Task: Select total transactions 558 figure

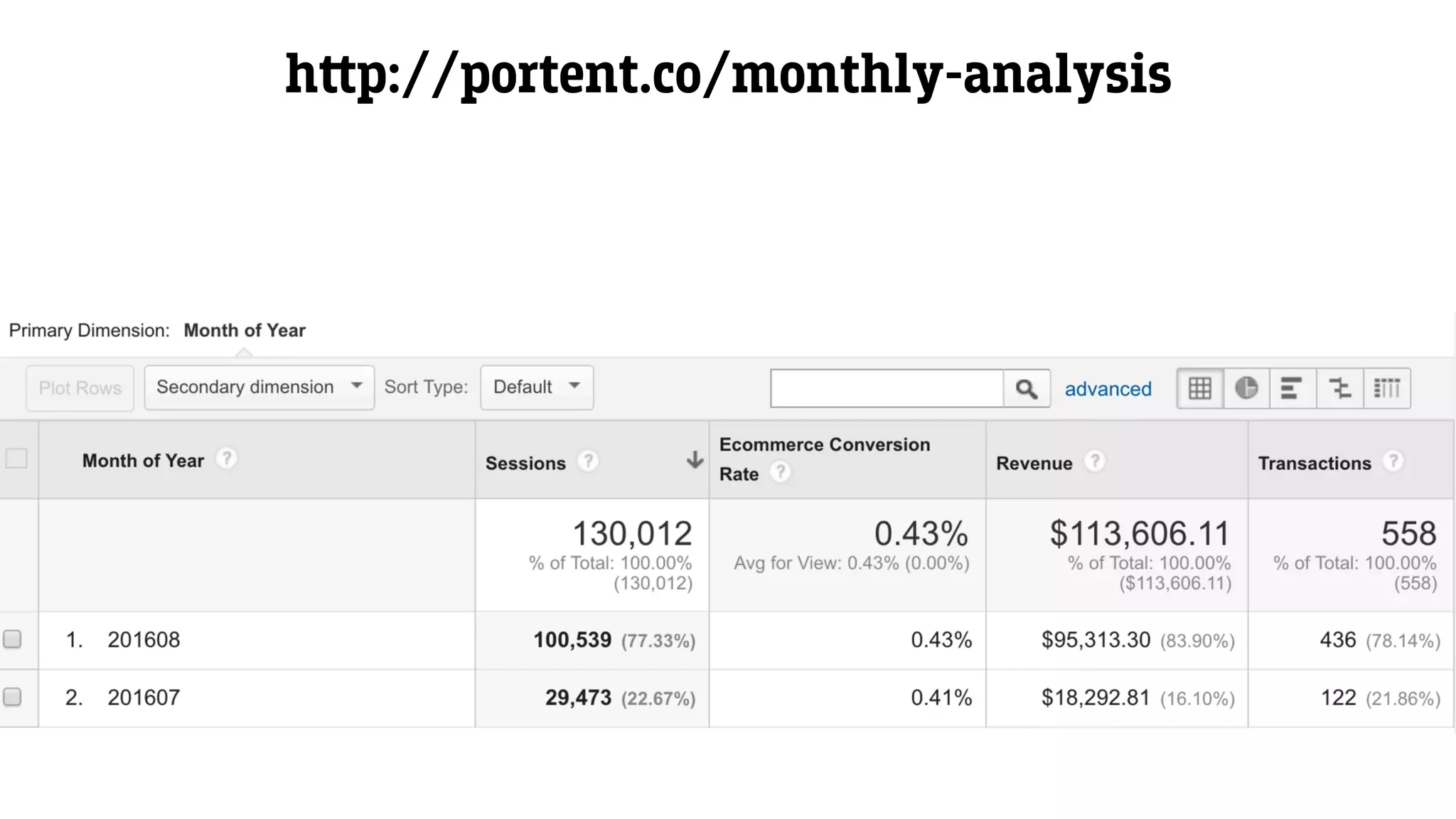Action: (x=1408, y=533)
